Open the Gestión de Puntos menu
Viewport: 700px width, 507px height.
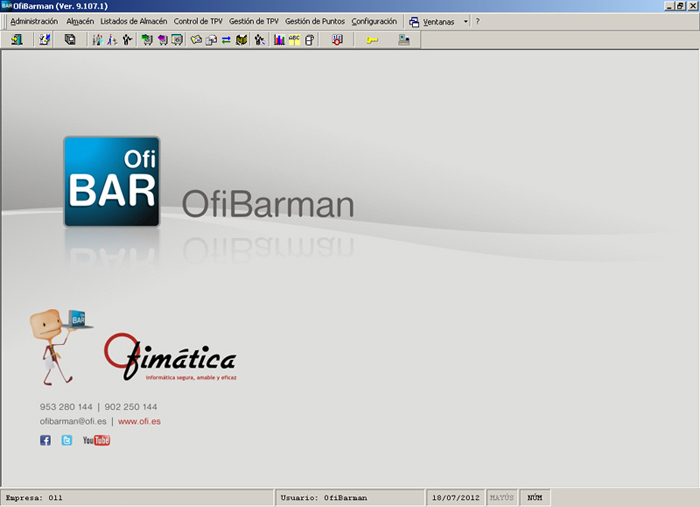[x=315, y=21]
